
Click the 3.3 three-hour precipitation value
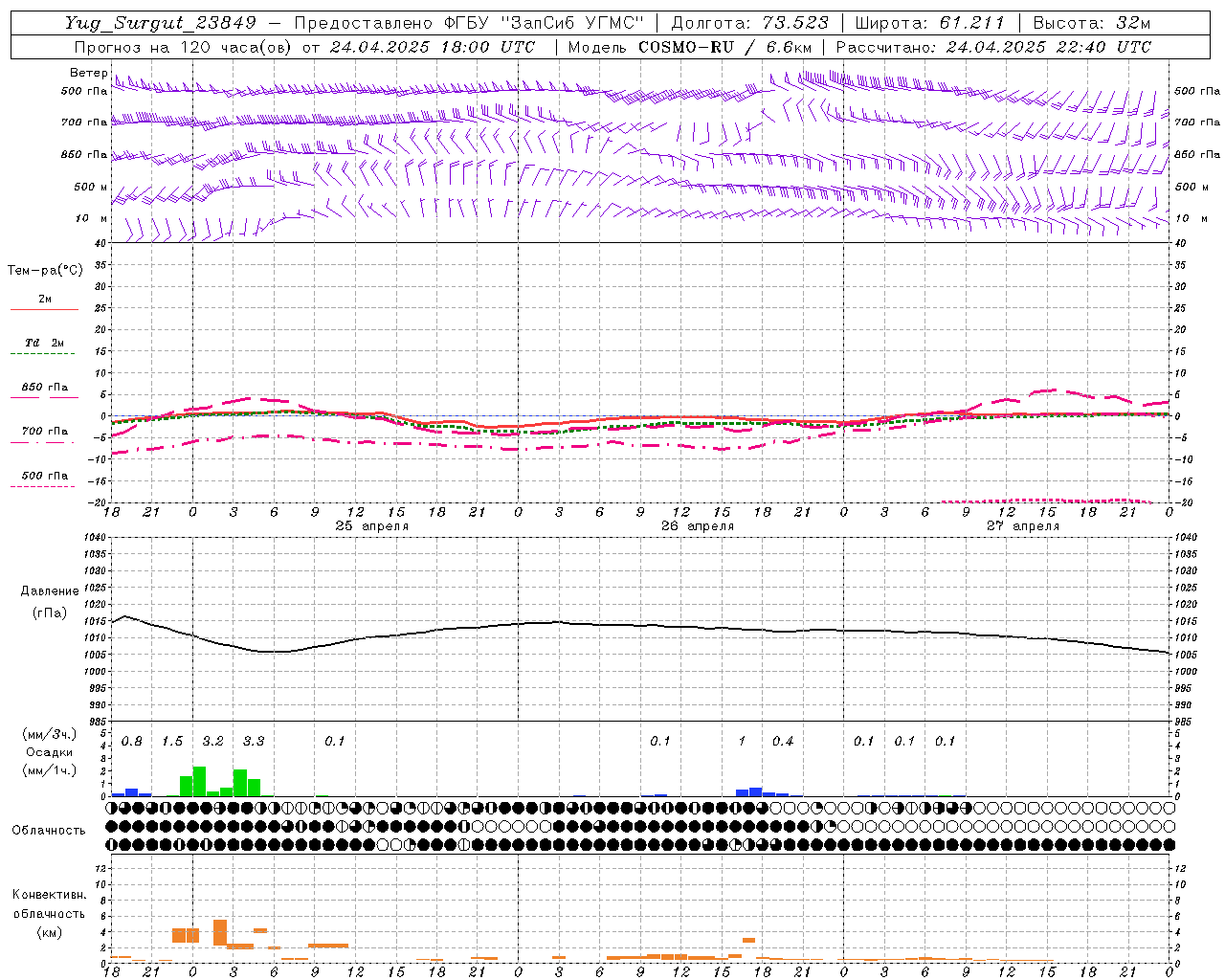(x=254, y=742)
